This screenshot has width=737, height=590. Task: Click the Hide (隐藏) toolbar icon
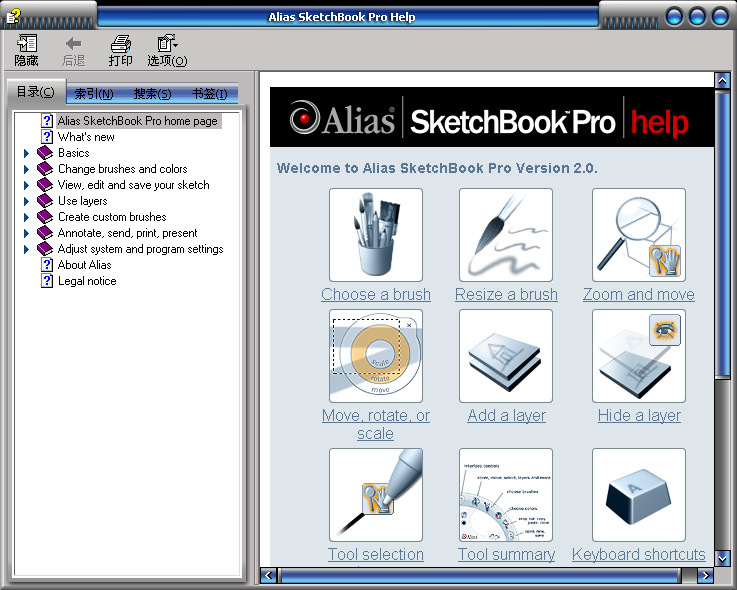(x=27, y=44)
